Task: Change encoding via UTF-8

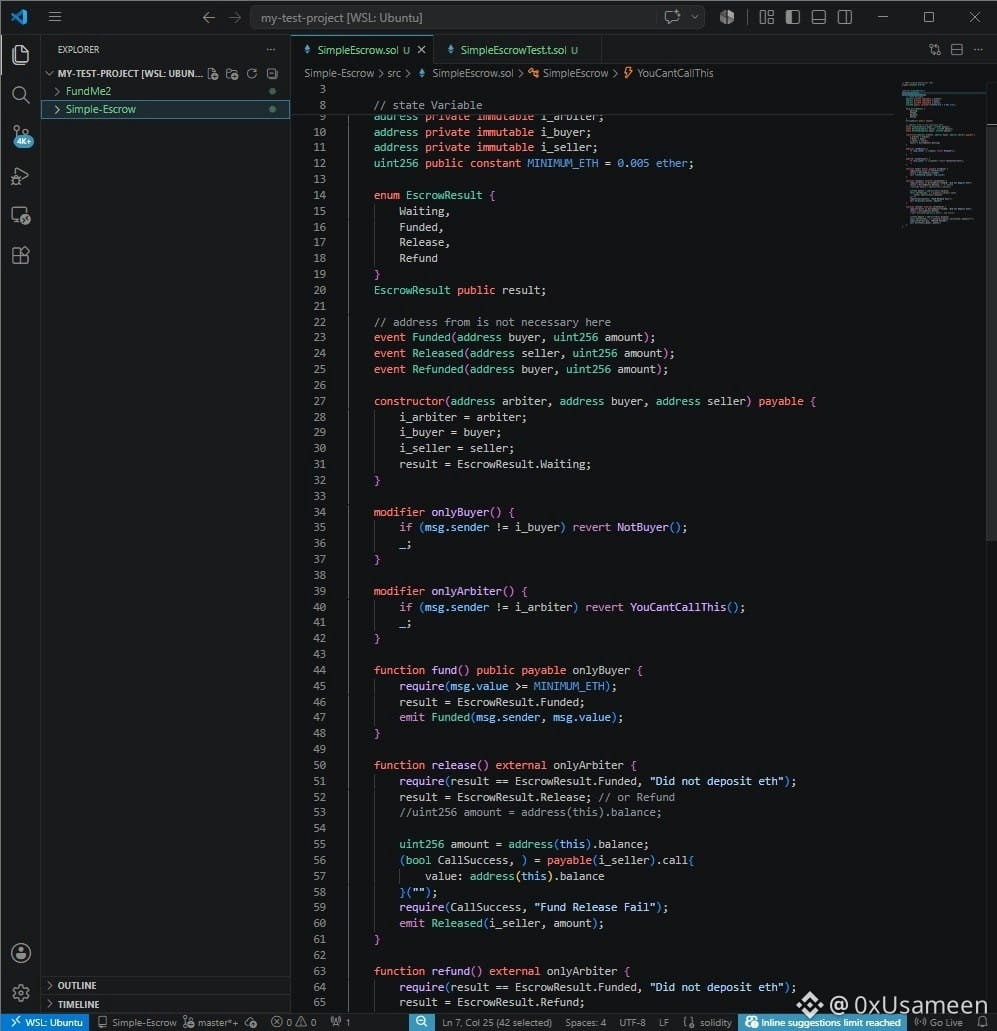Action: click(632, 1022)
